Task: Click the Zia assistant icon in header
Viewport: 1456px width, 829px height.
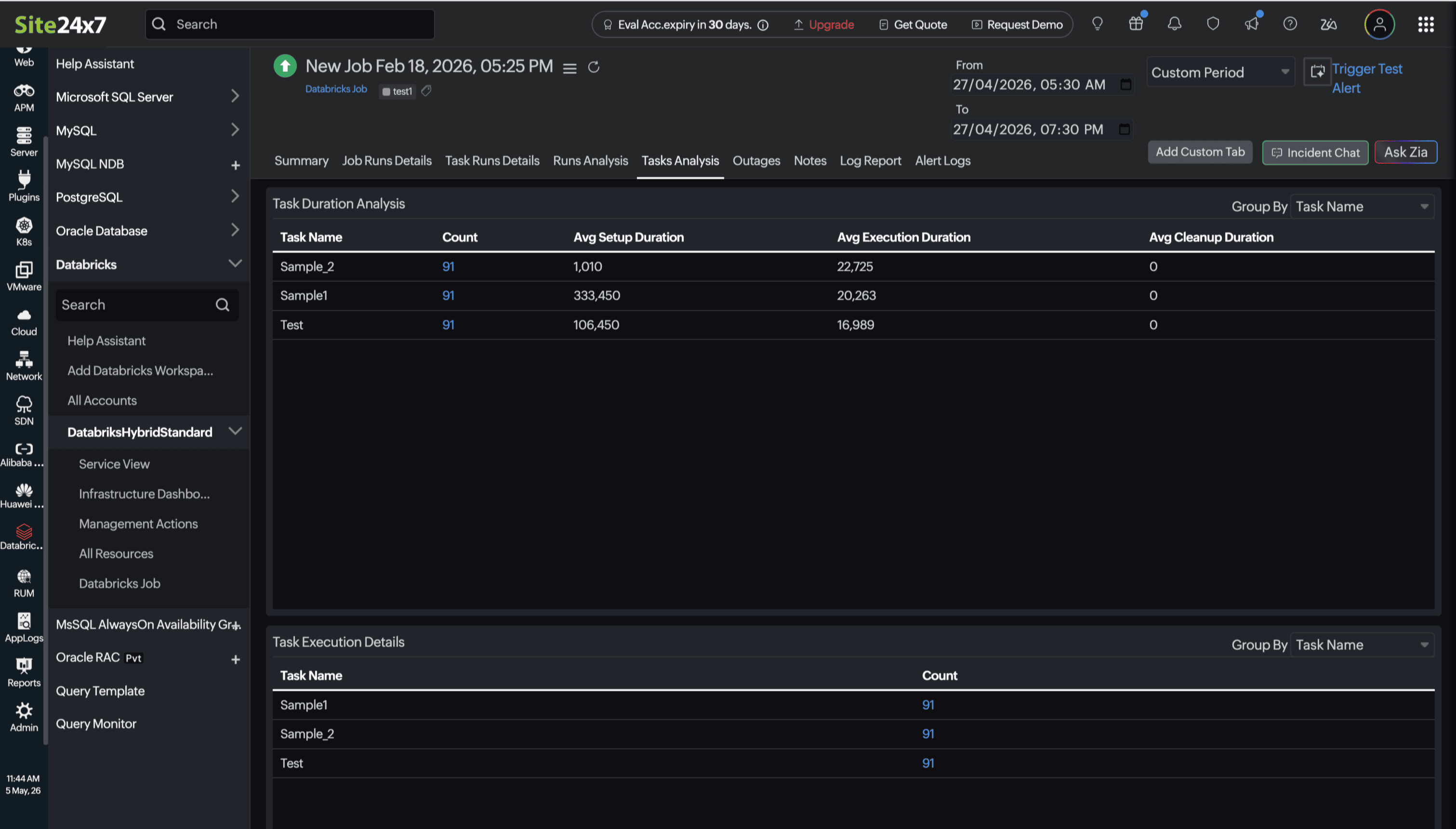Action: (x=1328, y=24)
